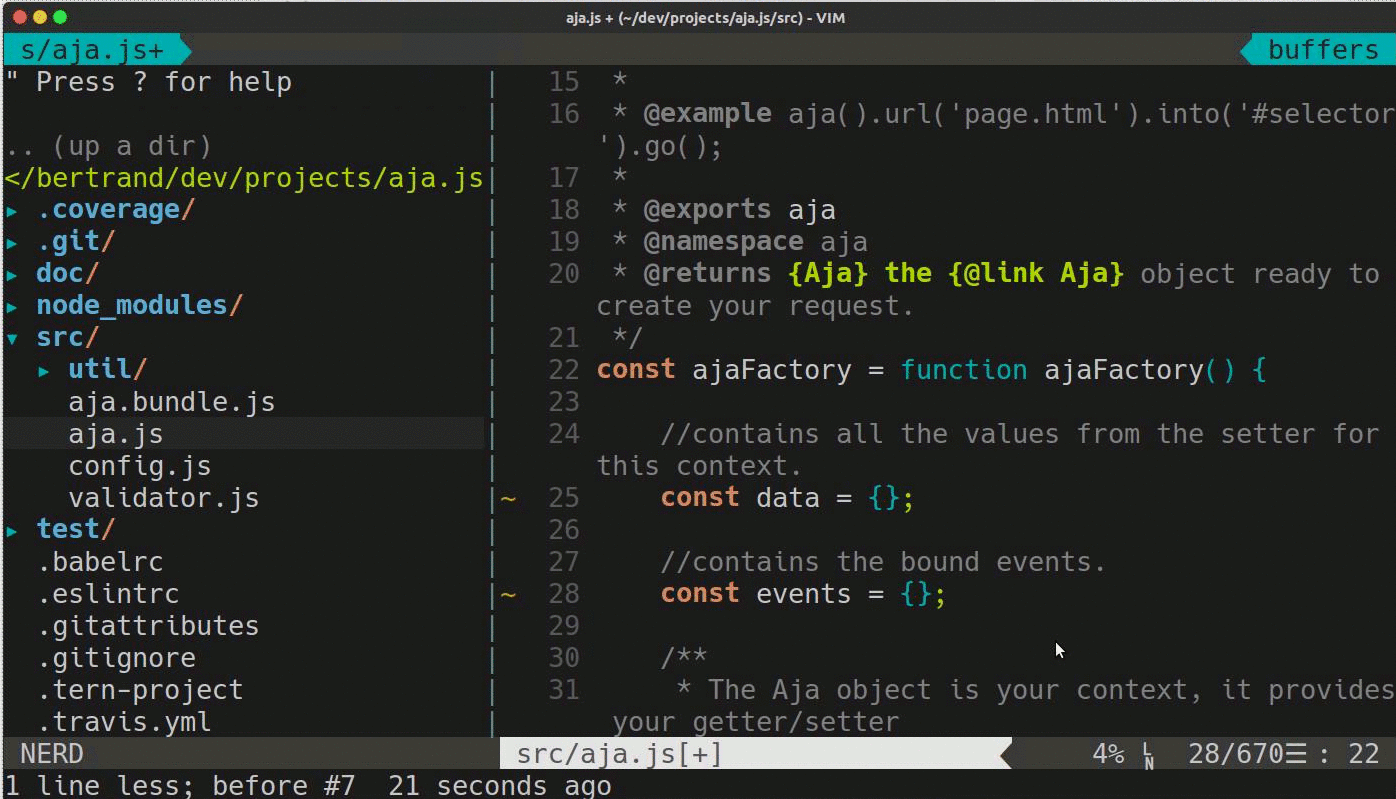
Task: Switch to the s/aja.js+ buffer tab
Action: [x=92, y=50]
